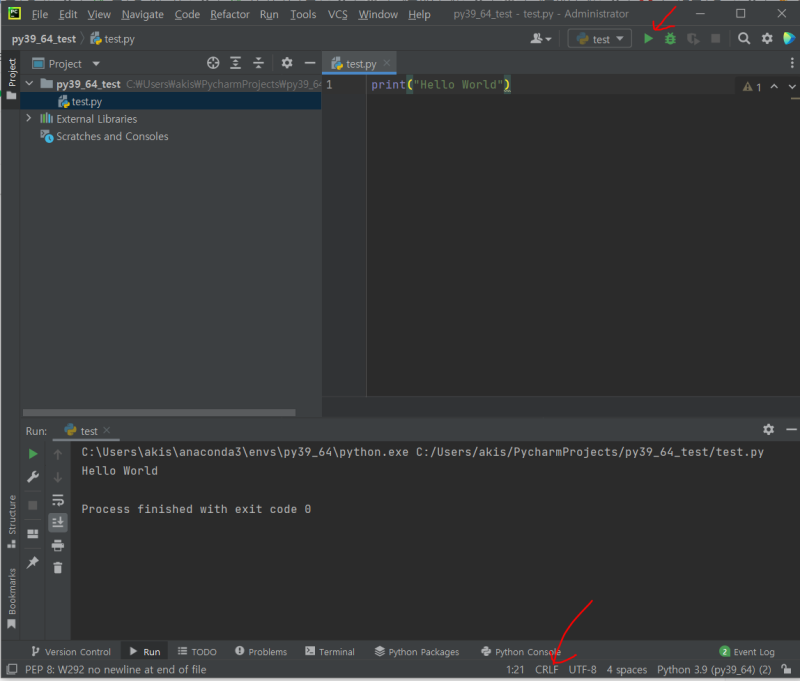The image size is (800, 681).
Task: Collapse All nodes in the Project tree toolbar
Action: [x=258, y=62]
